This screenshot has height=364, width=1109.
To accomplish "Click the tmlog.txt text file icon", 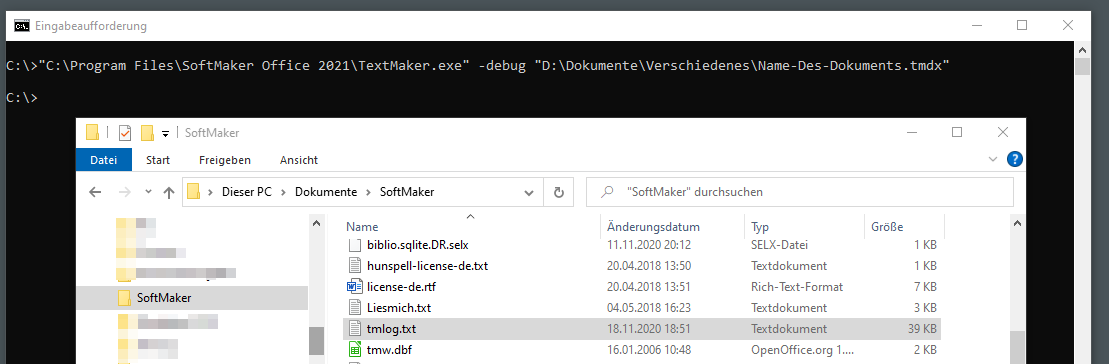I will coord(354,329).
